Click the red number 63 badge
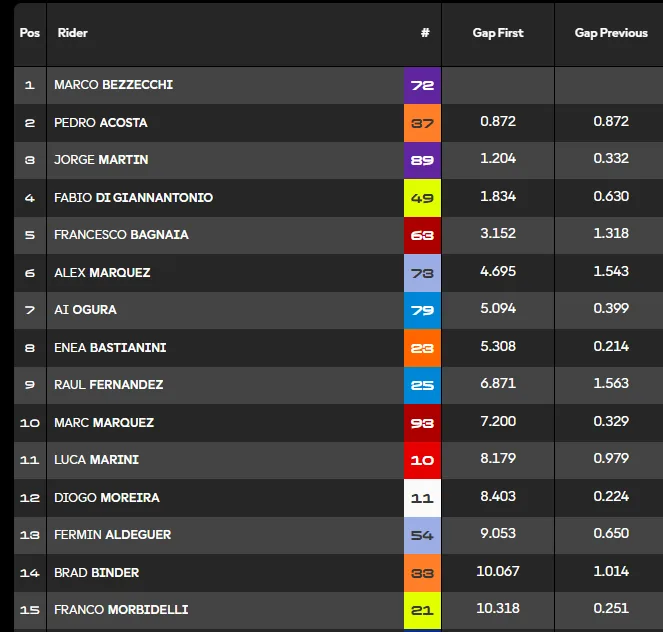This screenshot has width=663, height=632. click(x=422, y=235)
